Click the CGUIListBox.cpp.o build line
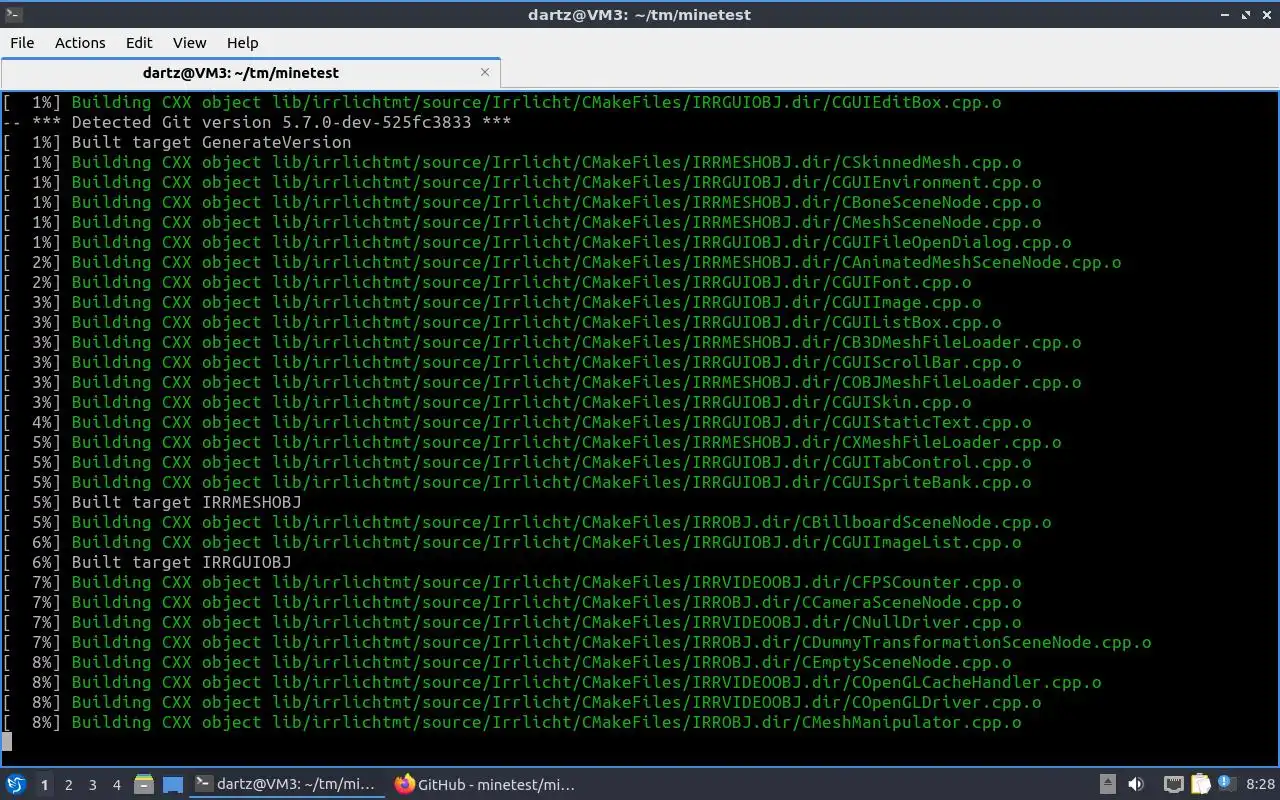The height and width of the screenshot is (800, 1280). (x=502, y=322)
